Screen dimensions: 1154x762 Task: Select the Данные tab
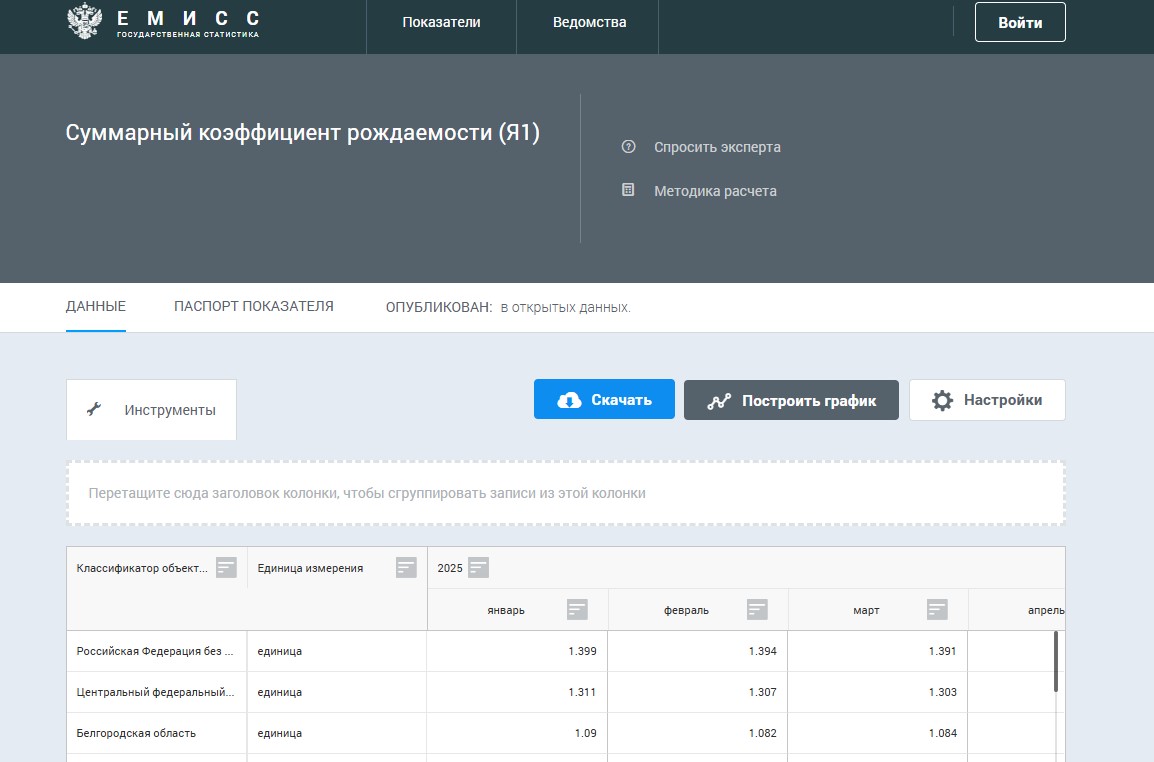96,306
